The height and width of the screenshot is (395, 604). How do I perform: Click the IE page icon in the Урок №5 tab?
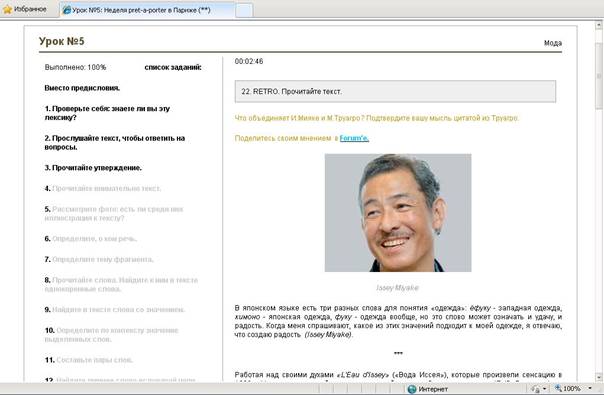point(67,10)
